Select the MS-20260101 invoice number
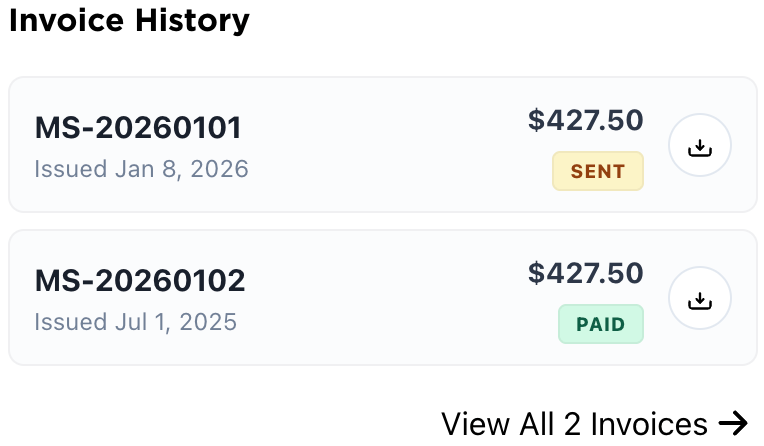Image resolution: width=764 pixels, height=446 pixels. click(138, 128)
